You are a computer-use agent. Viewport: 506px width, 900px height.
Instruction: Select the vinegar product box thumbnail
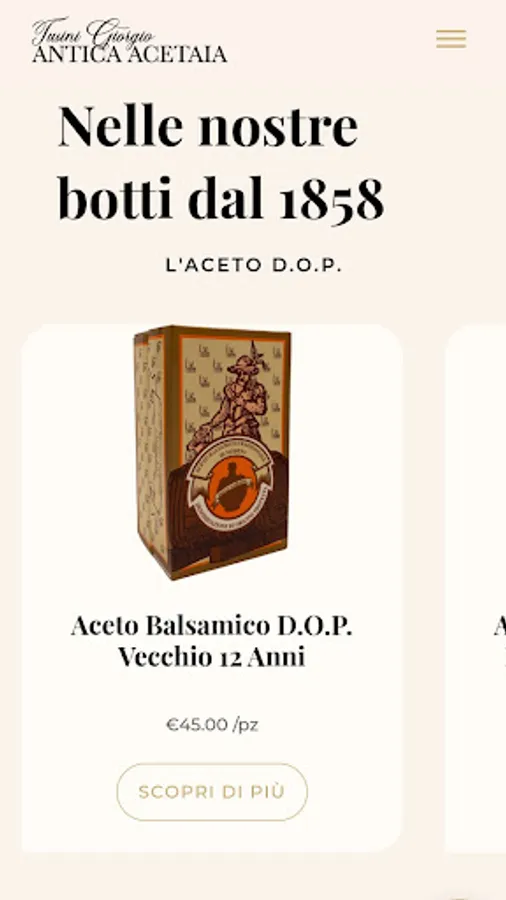click(x=212, y=452)
